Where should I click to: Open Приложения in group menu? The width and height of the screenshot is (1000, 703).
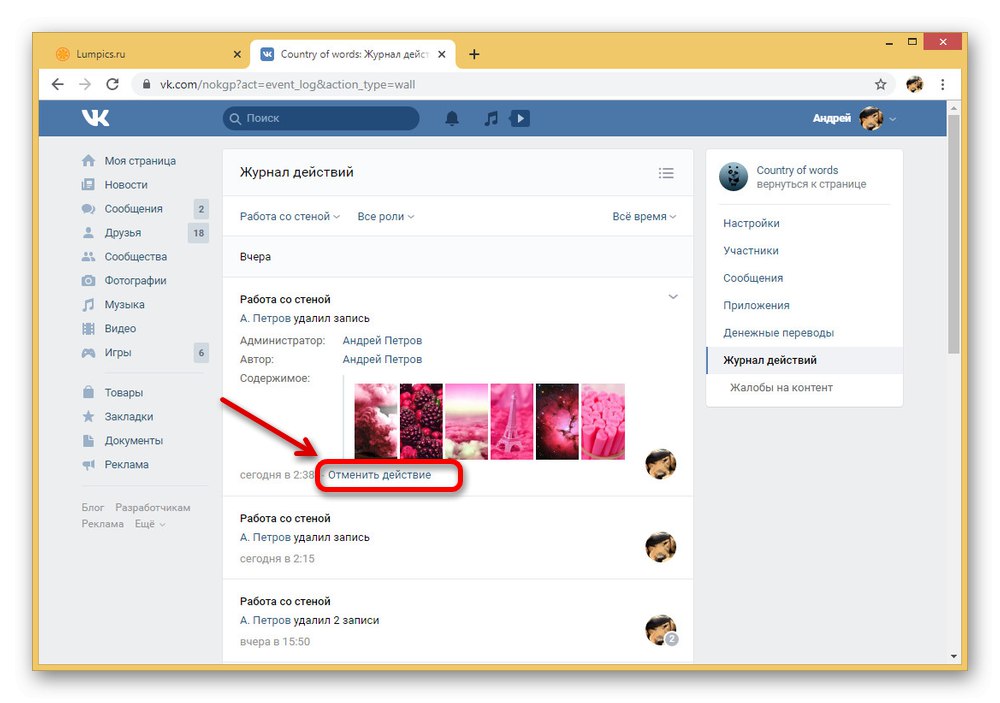(756, 306)
